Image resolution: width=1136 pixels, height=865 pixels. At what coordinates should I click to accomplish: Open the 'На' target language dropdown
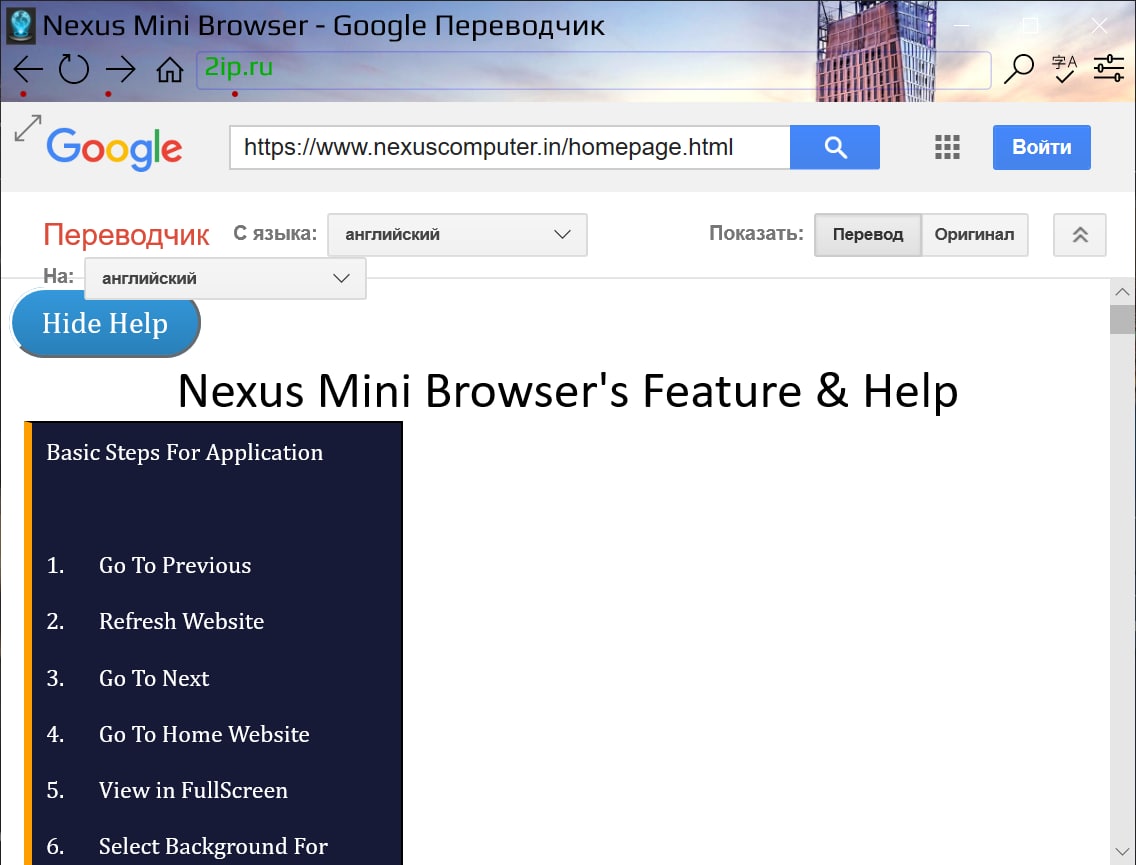click(x=225, y=278)
